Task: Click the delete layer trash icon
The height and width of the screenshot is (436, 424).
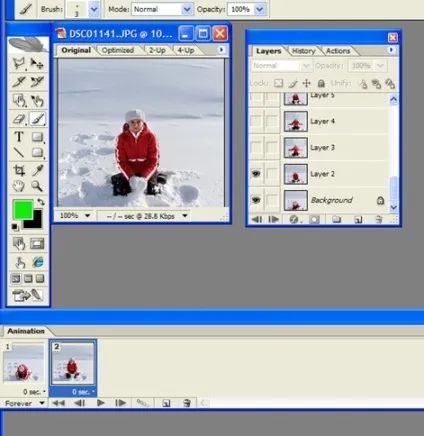Action: pyautogui.click(x=379, y=219)
